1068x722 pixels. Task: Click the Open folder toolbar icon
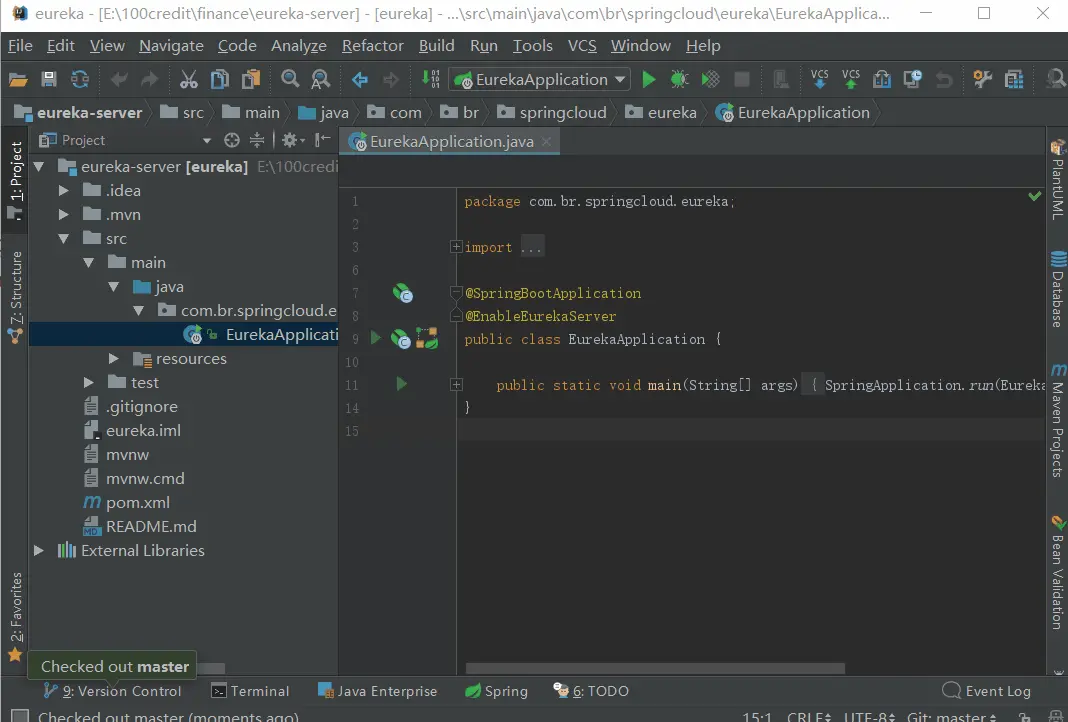[18, 80]
